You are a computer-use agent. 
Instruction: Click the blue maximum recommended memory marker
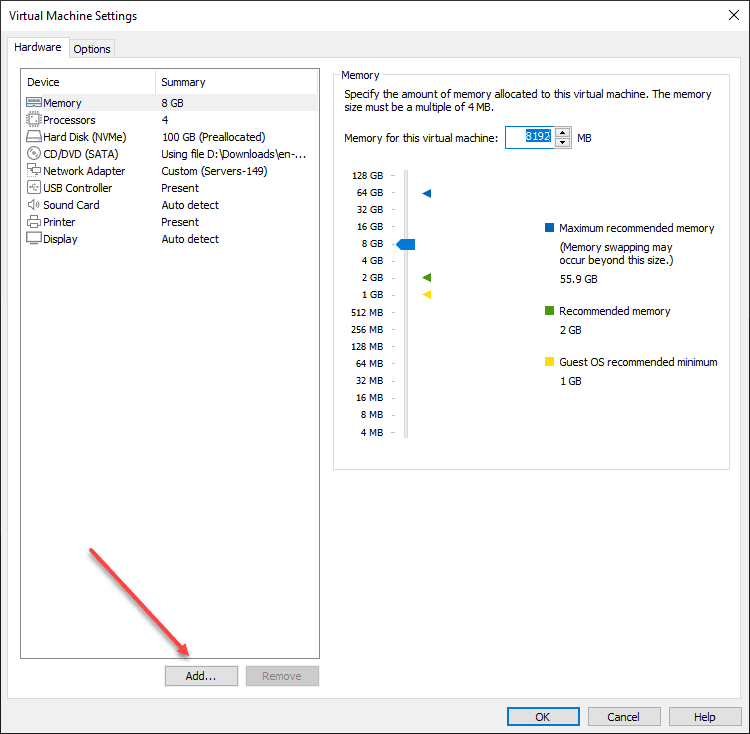[x=427, y=193]
